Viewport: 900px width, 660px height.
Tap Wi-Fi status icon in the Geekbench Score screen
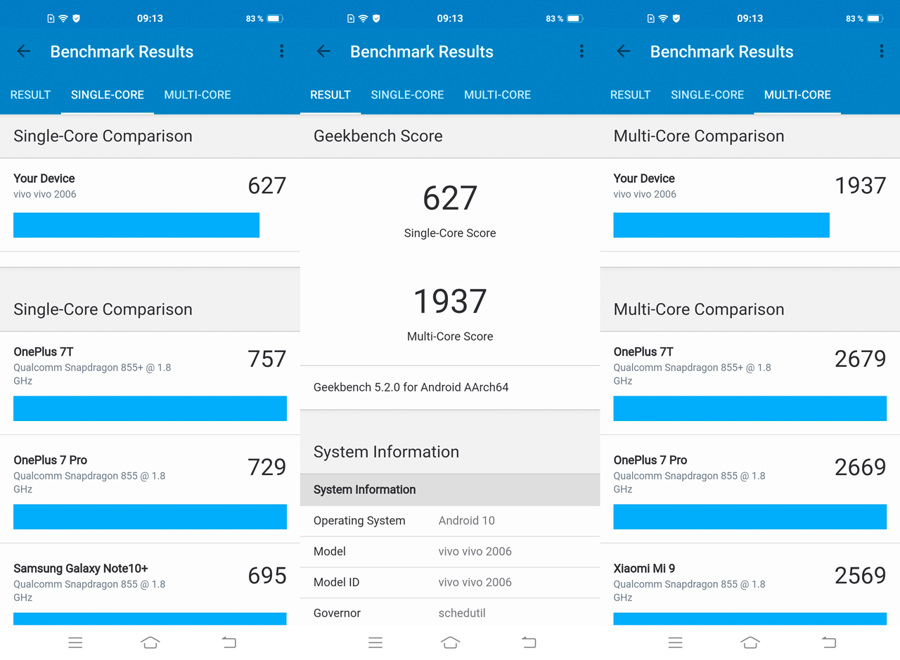[363, 18]
